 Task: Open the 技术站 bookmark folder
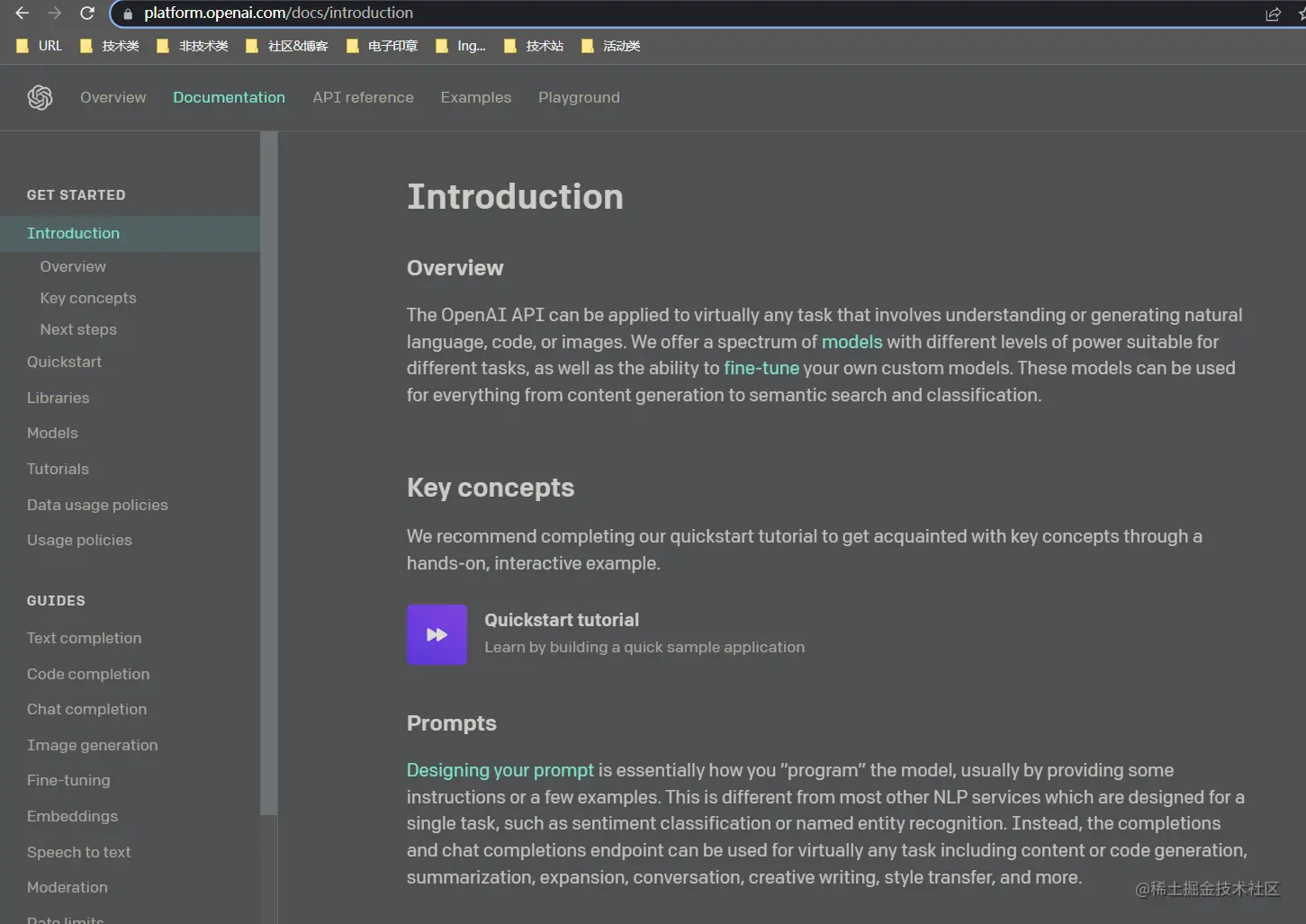coord(534,46)
